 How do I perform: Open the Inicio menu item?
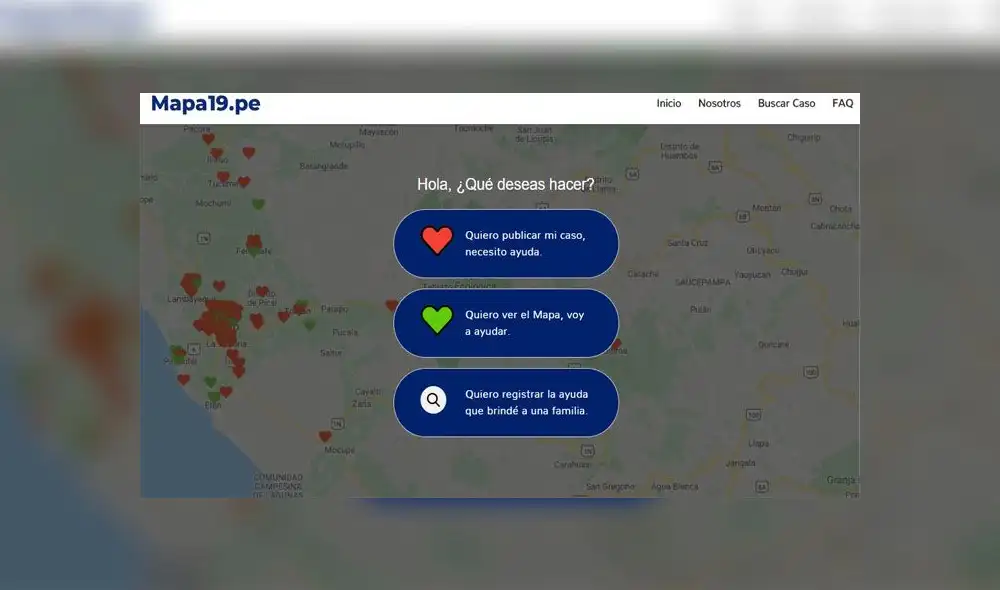point(668,103)
